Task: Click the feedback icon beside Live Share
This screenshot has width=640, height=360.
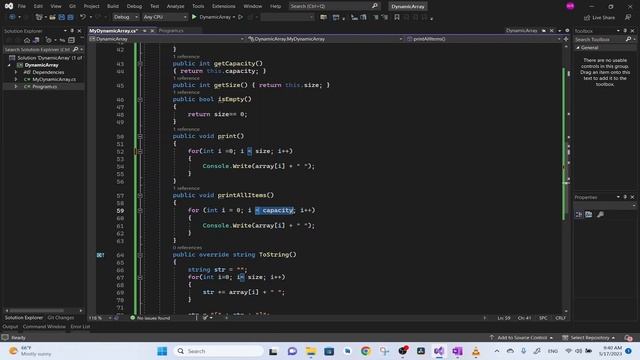Action: click(x=628, y=17)
